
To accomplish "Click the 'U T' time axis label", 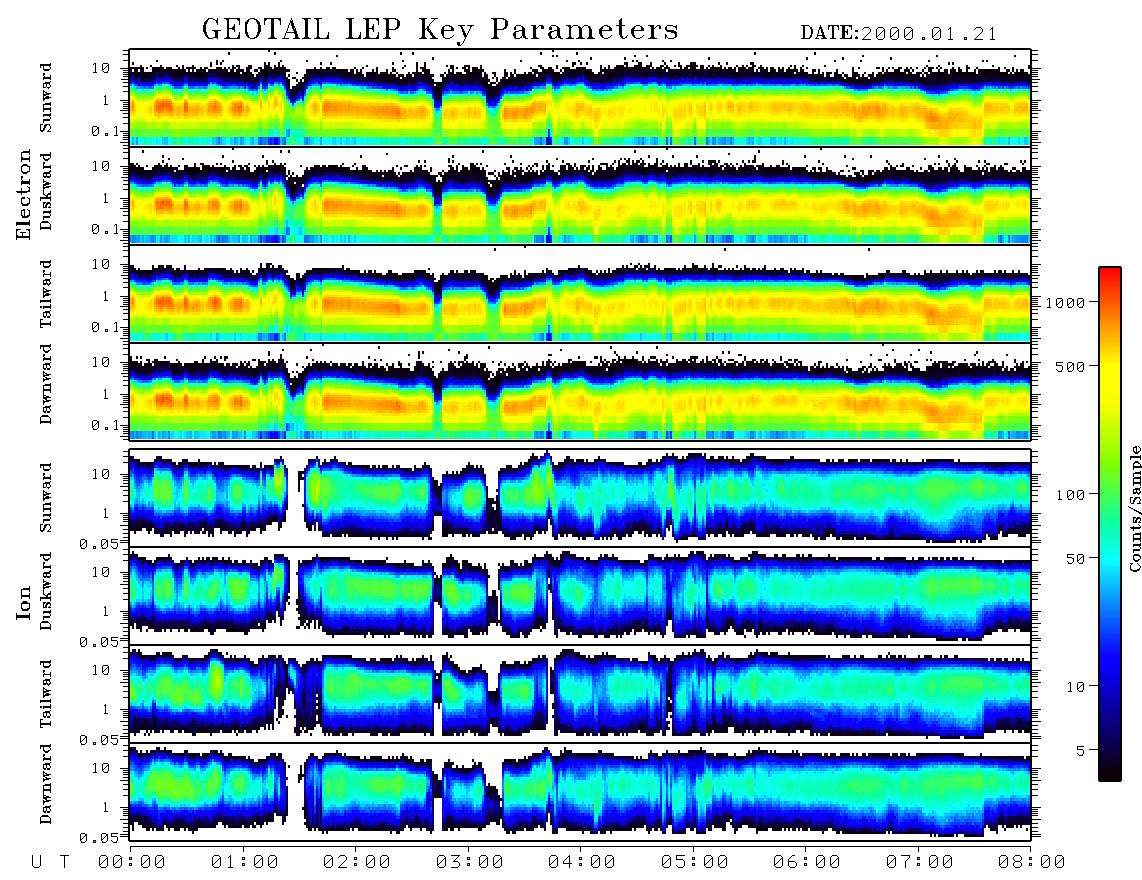I will point(51,863).
